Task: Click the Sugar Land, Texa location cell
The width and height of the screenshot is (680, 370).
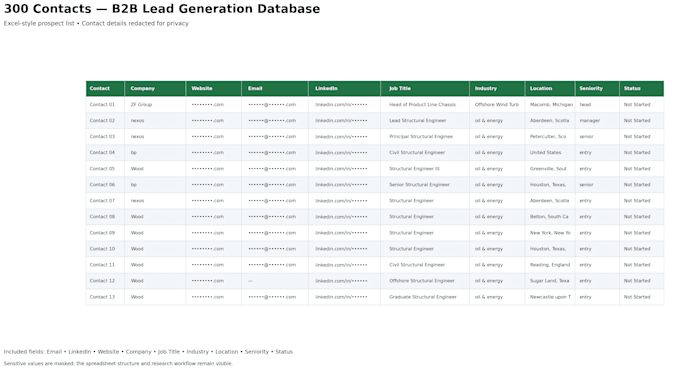Action: pos(550,281)
